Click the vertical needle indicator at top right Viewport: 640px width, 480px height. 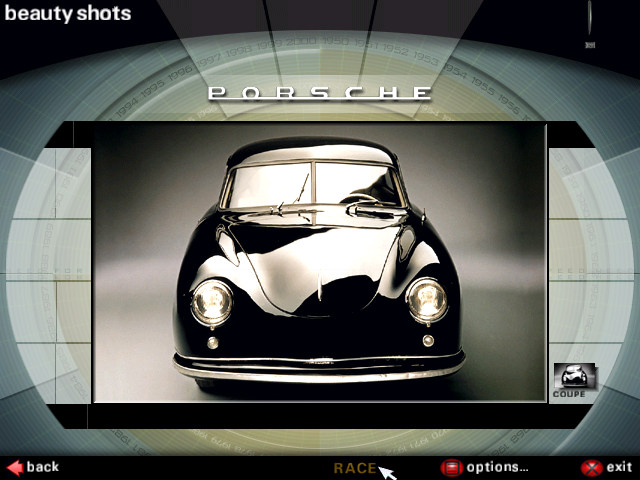[x=589, y=18]
